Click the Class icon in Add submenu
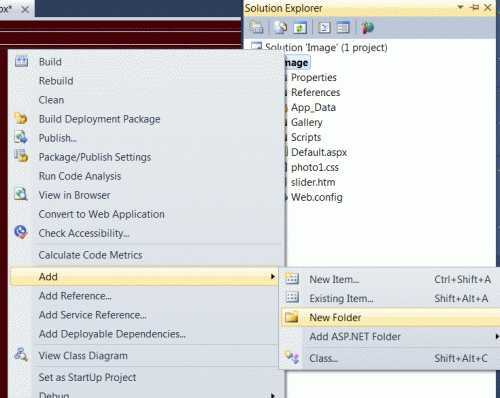This screenshot has height=398, width=500. point(292,357)
